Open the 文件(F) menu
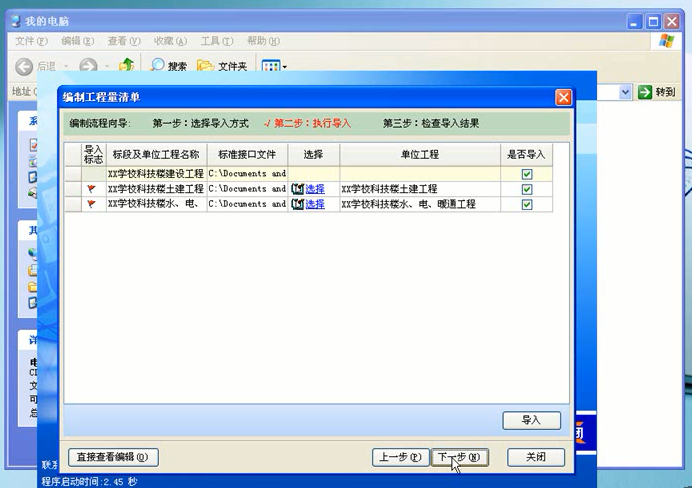 pos(31,41)
